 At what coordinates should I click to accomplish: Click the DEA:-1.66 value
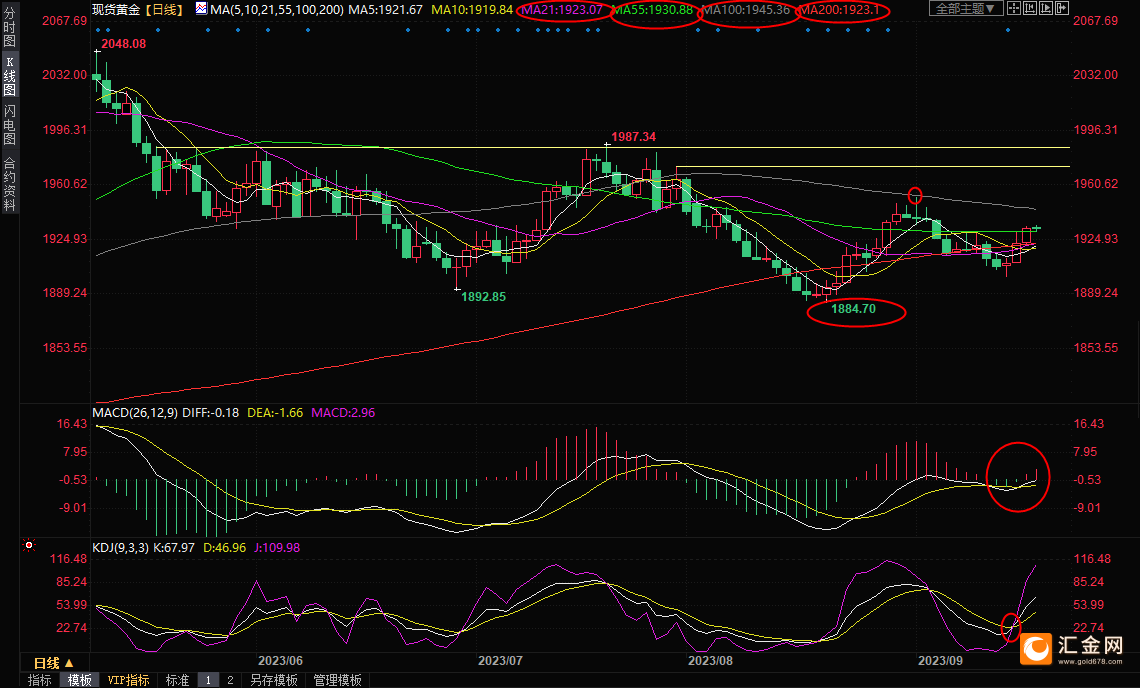tap(275, 412)
